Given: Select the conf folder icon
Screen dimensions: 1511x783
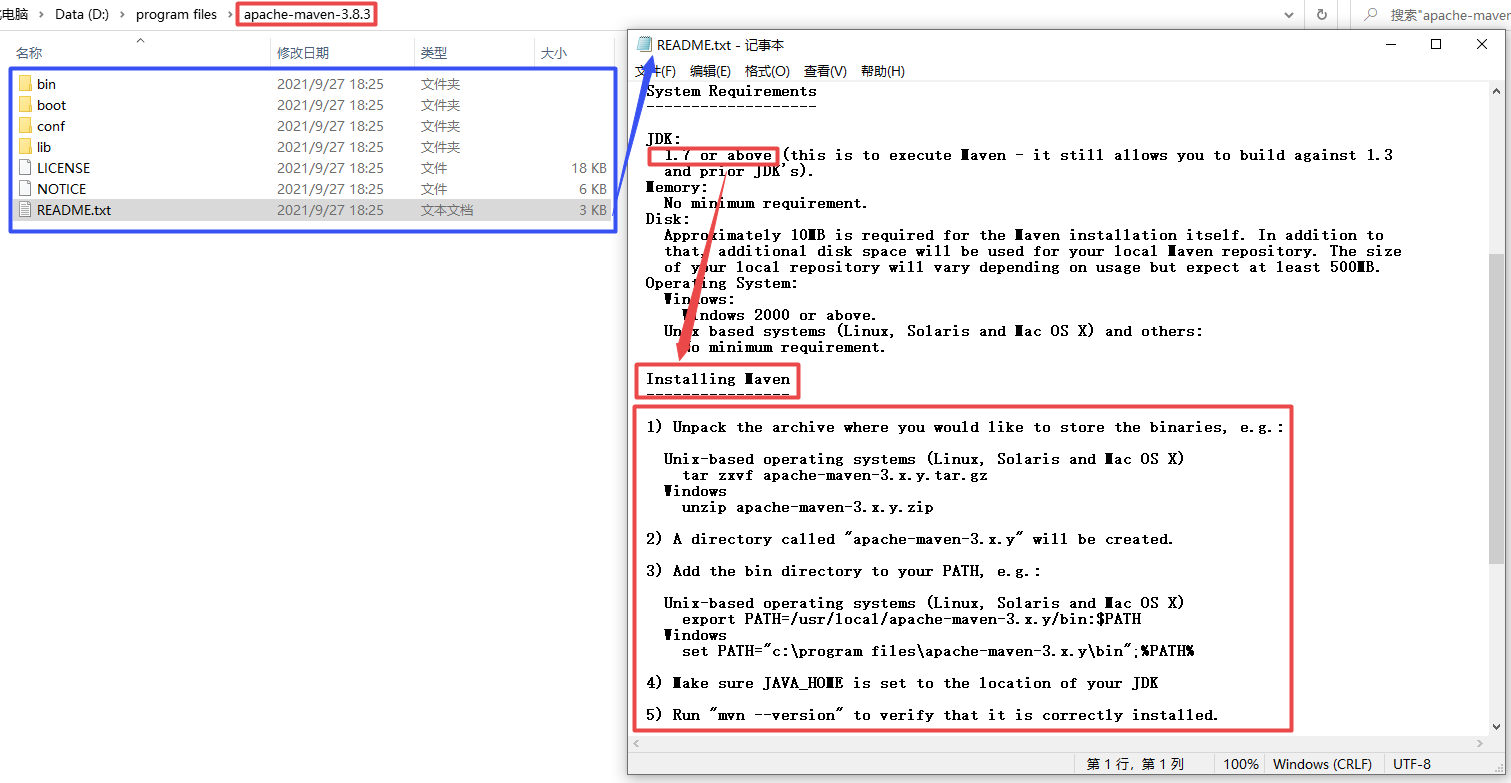Looking at the screenshot, I should (25, 126).
